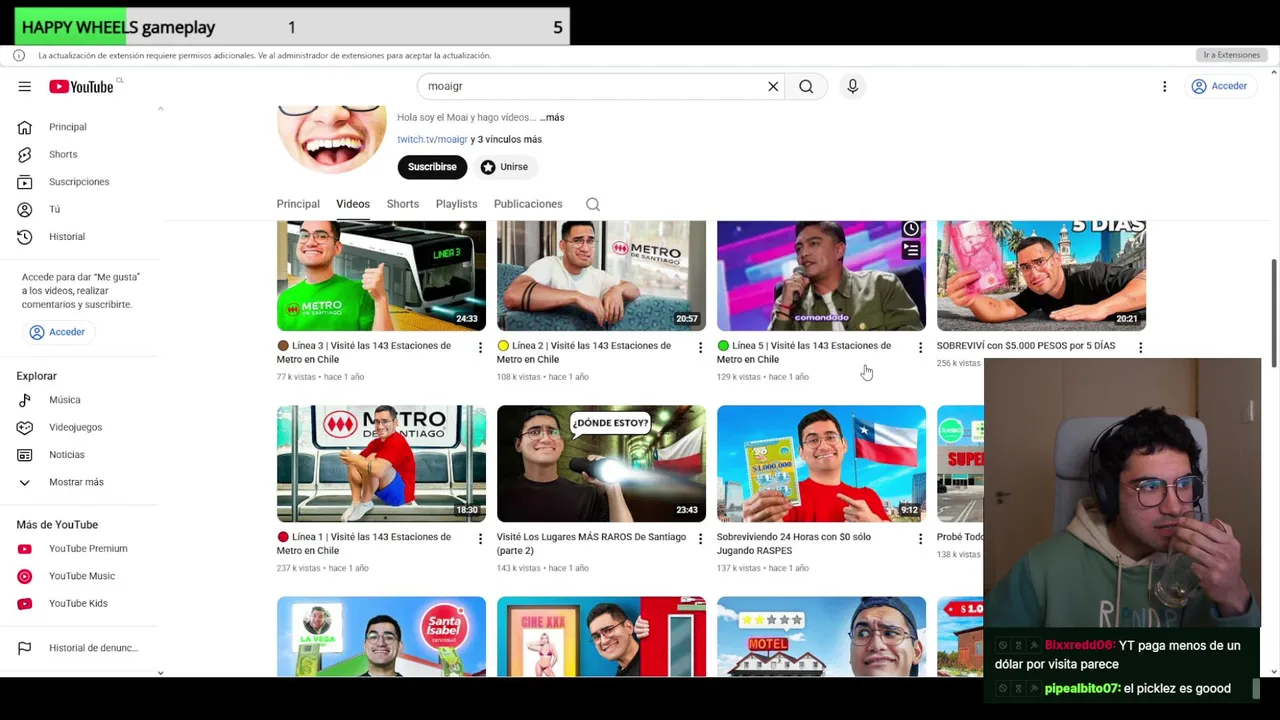This screenshot has height=720, width=1280.
Task: Open Música in Explorar section
Action: (x=64, y=400)
